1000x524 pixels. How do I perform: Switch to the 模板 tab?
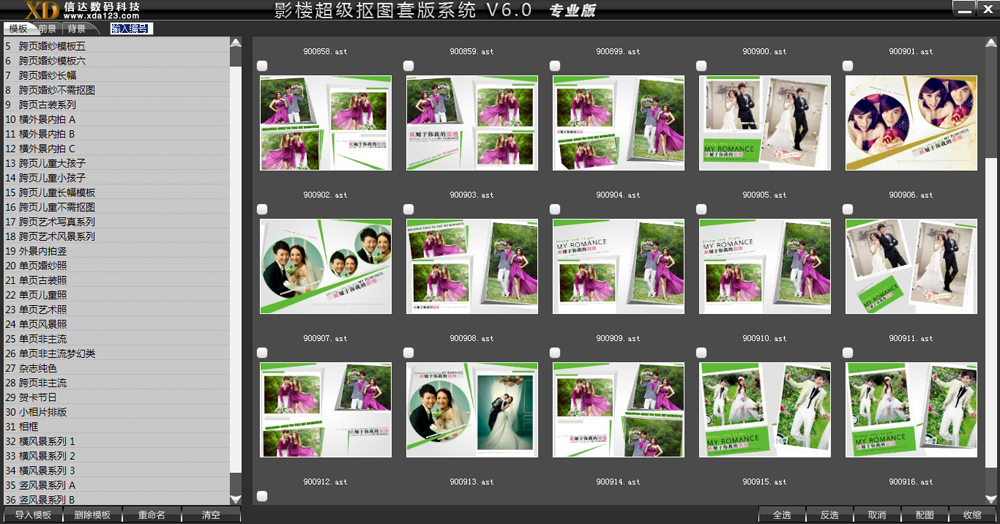click(x=18, y=29)
